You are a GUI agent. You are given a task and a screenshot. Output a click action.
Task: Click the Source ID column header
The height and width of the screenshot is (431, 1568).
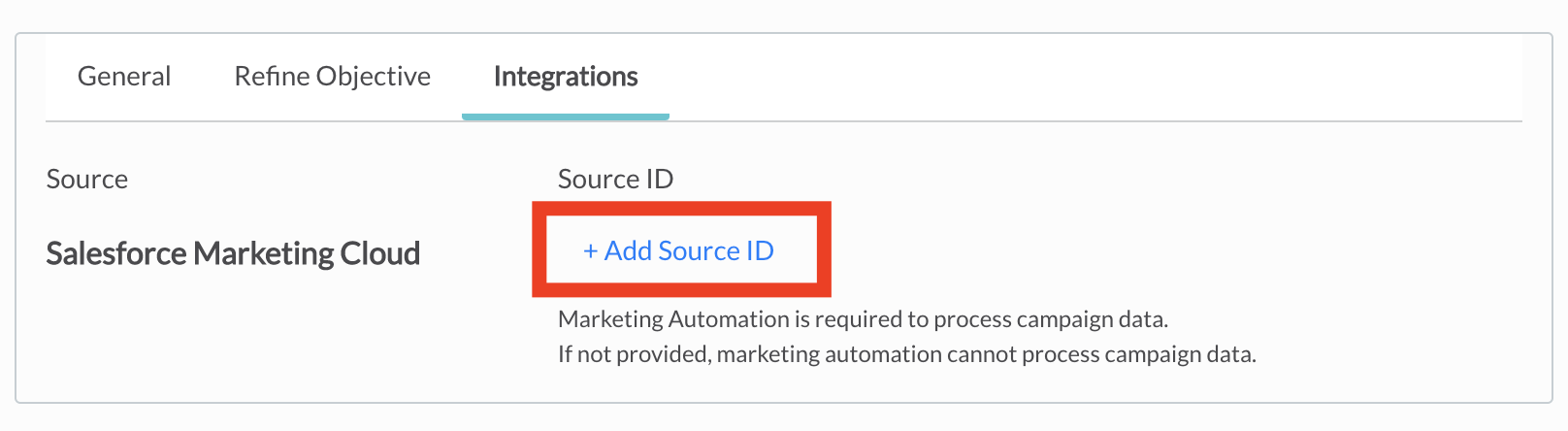615,180
